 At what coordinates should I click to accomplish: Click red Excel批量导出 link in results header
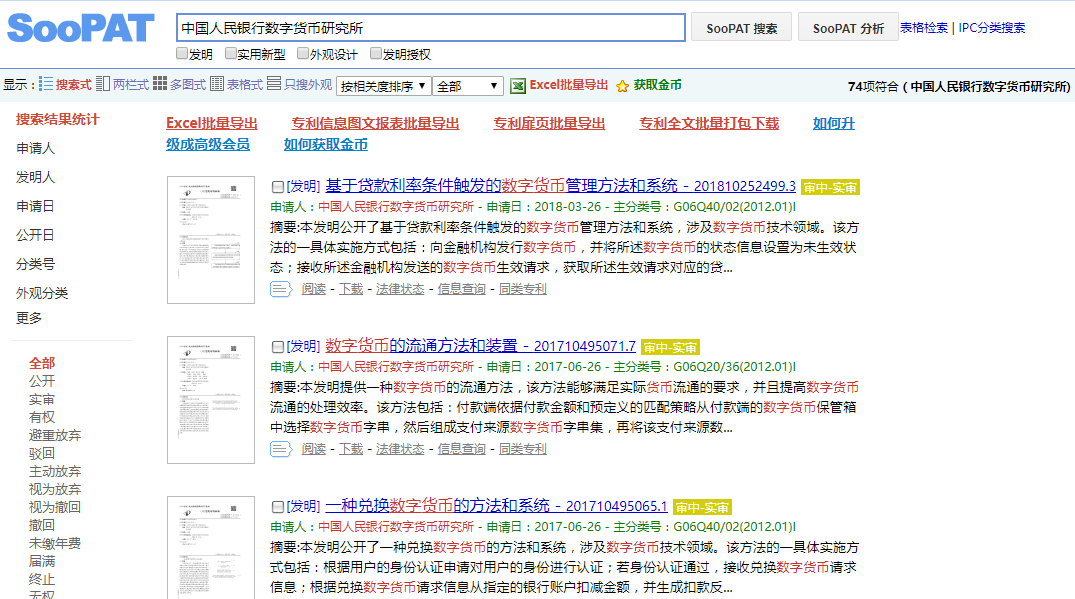(x=212, y=123)
